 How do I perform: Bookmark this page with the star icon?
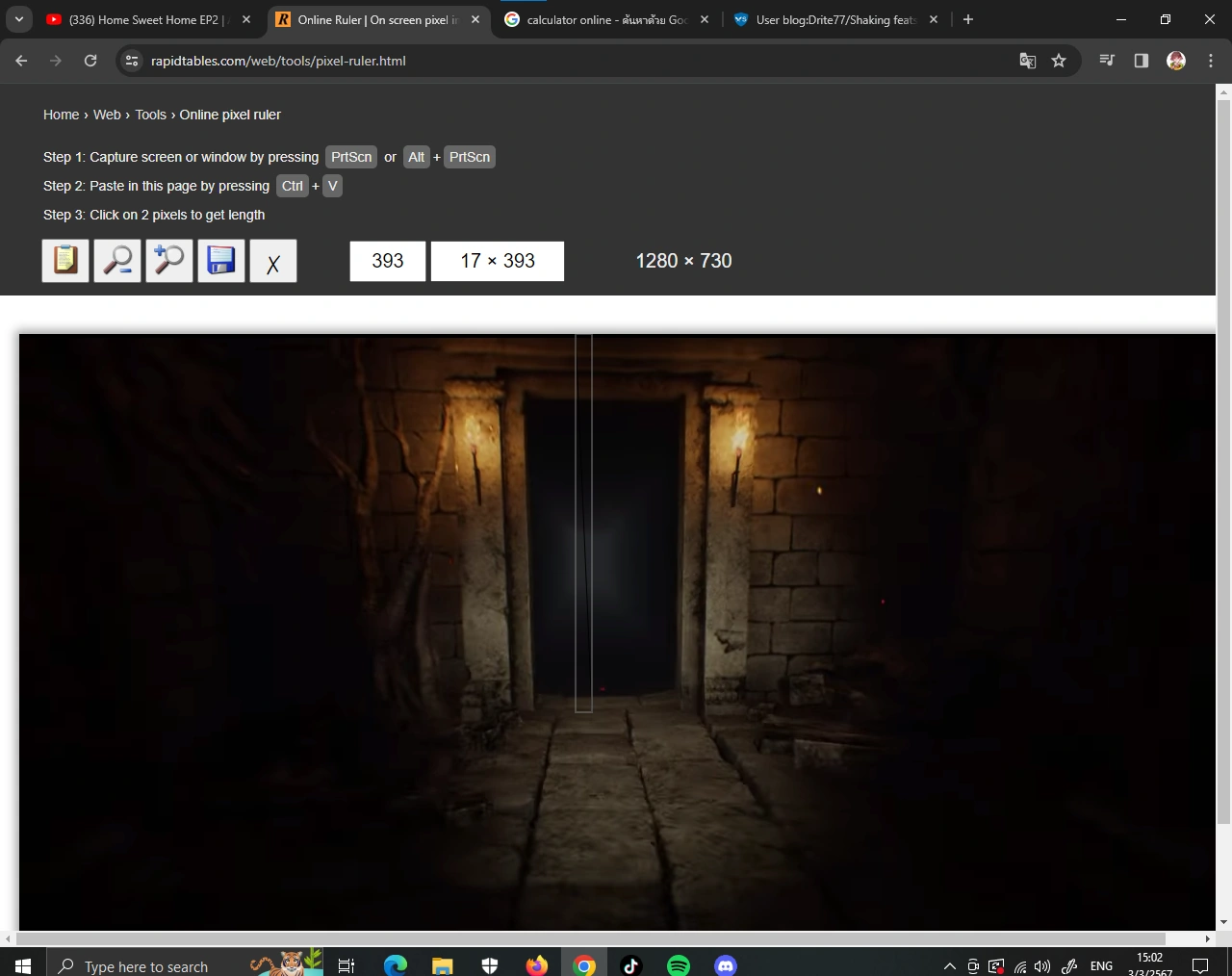[1059, 61]
